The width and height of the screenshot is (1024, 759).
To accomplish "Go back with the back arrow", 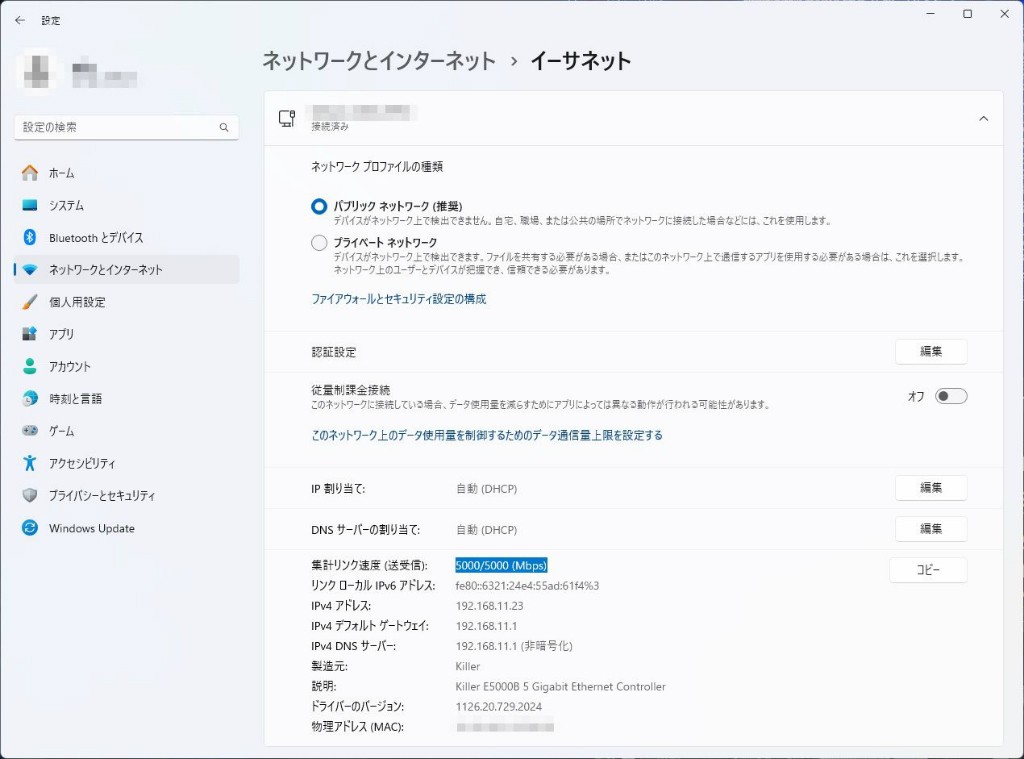I will [20, 20].
